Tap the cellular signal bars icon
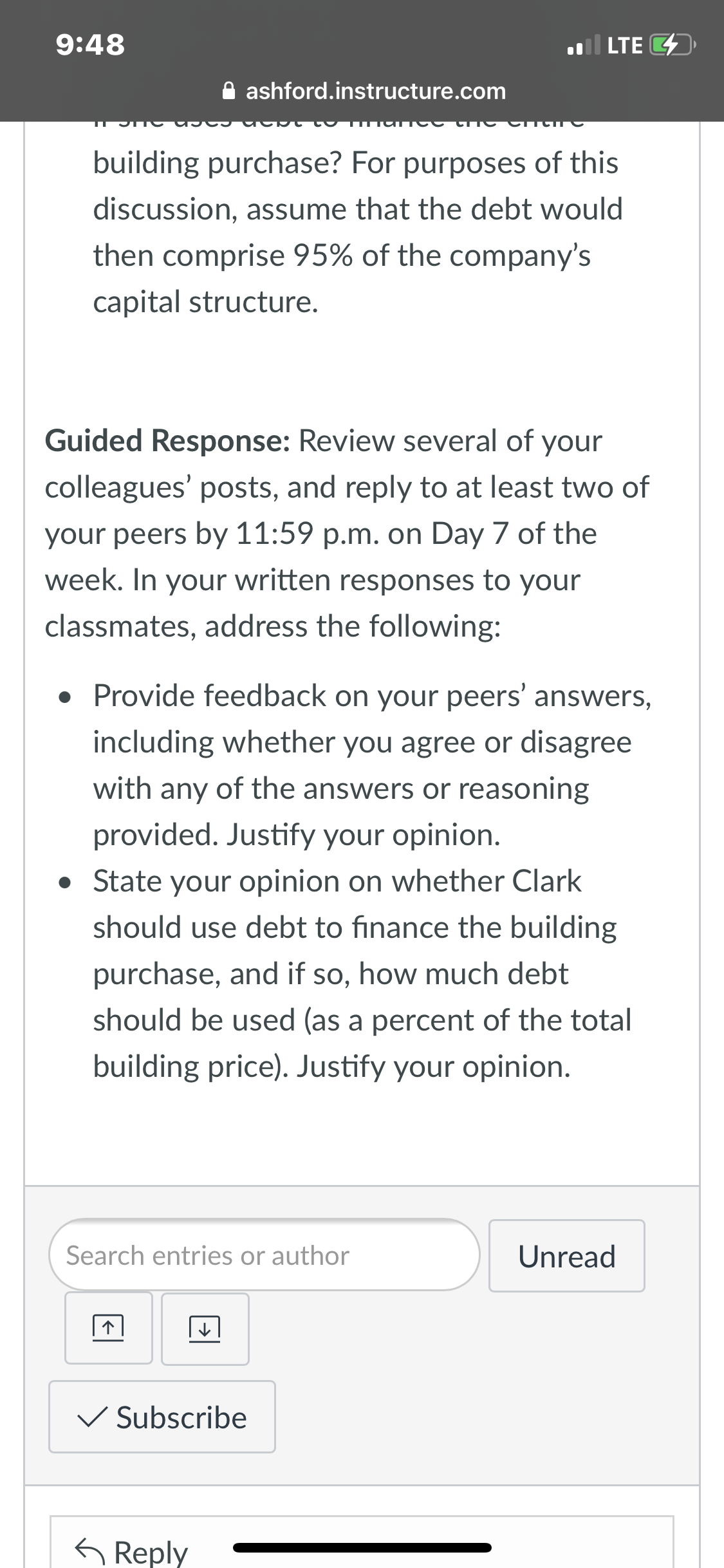Image resolution: width=724 pixels, height=1568 pixels. [584, 45]
